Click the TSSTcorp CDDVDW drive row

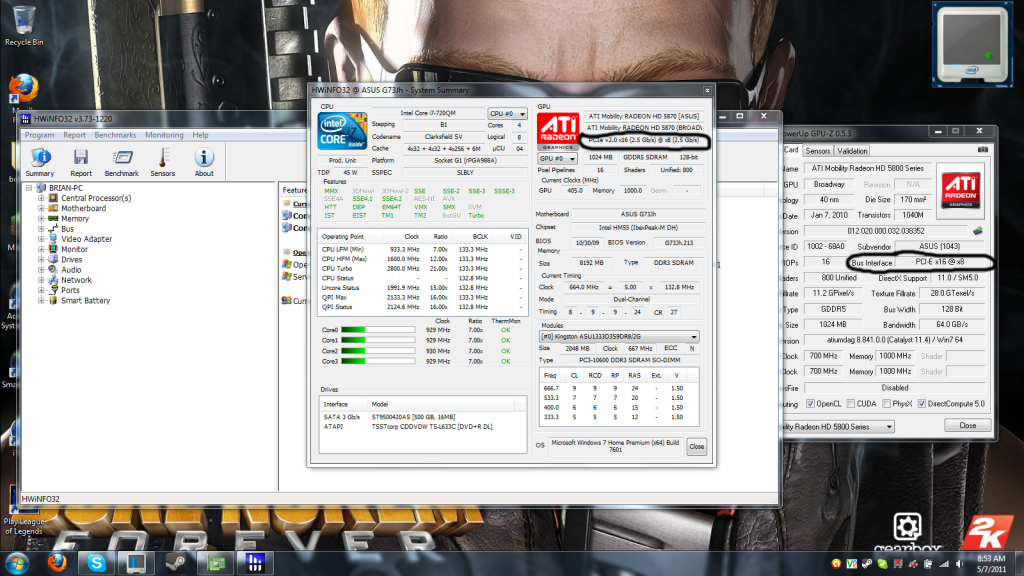click(423, 426)
